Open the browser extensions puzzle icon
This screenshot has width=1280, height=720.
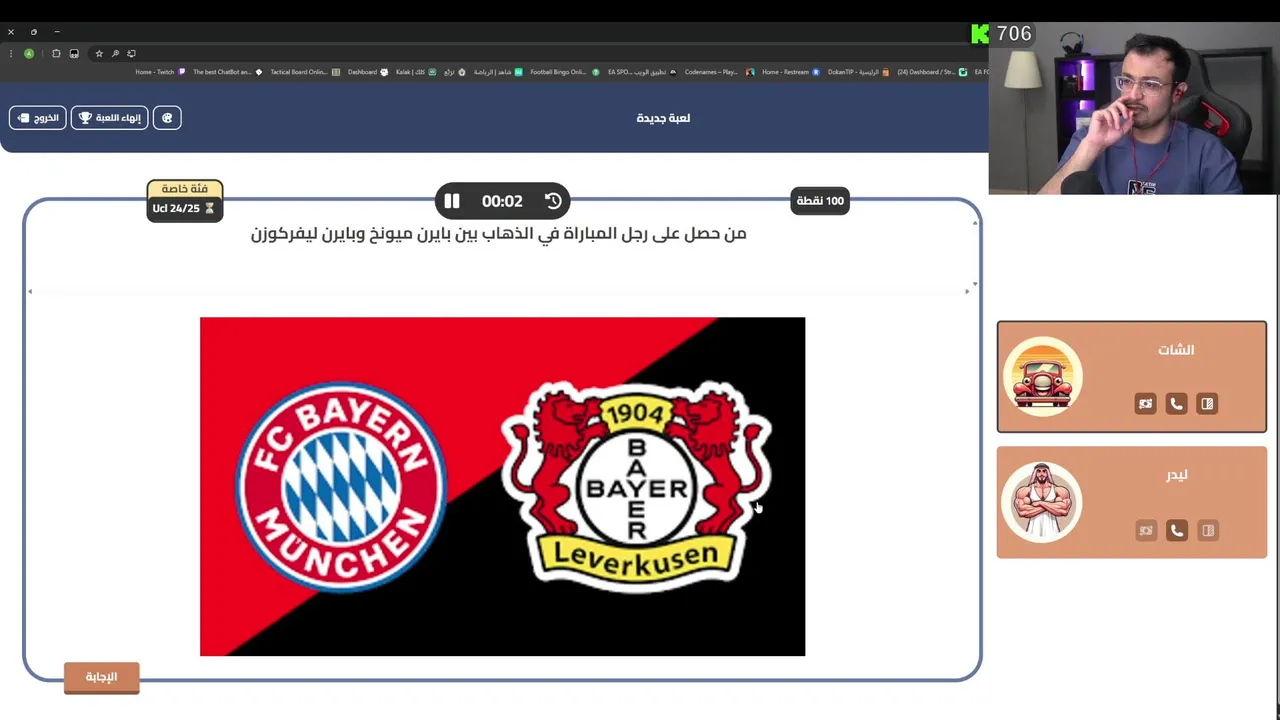pyautogui.click(x=56, y=54)
